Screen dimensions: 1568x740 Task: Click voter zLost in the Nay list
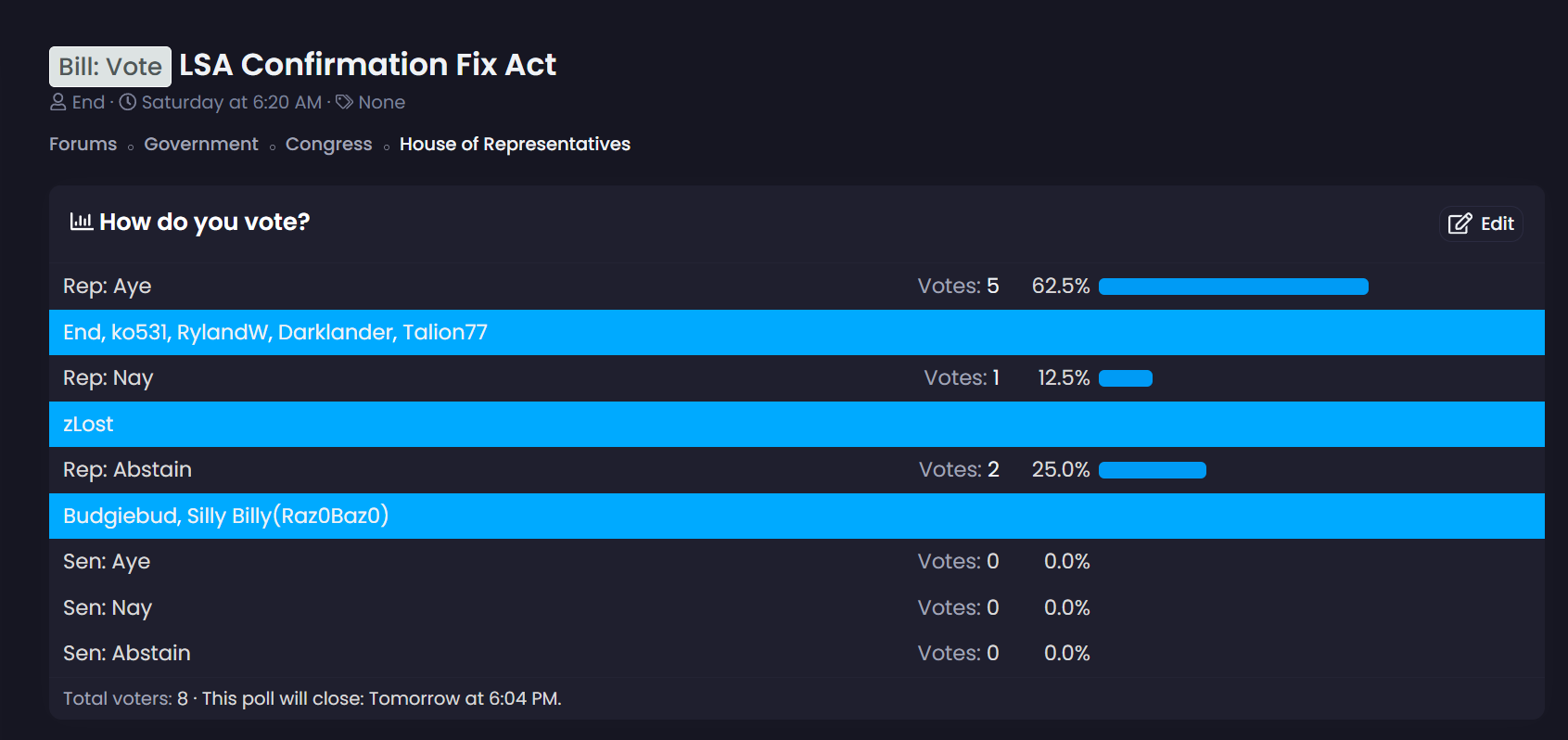pos(88,424)
